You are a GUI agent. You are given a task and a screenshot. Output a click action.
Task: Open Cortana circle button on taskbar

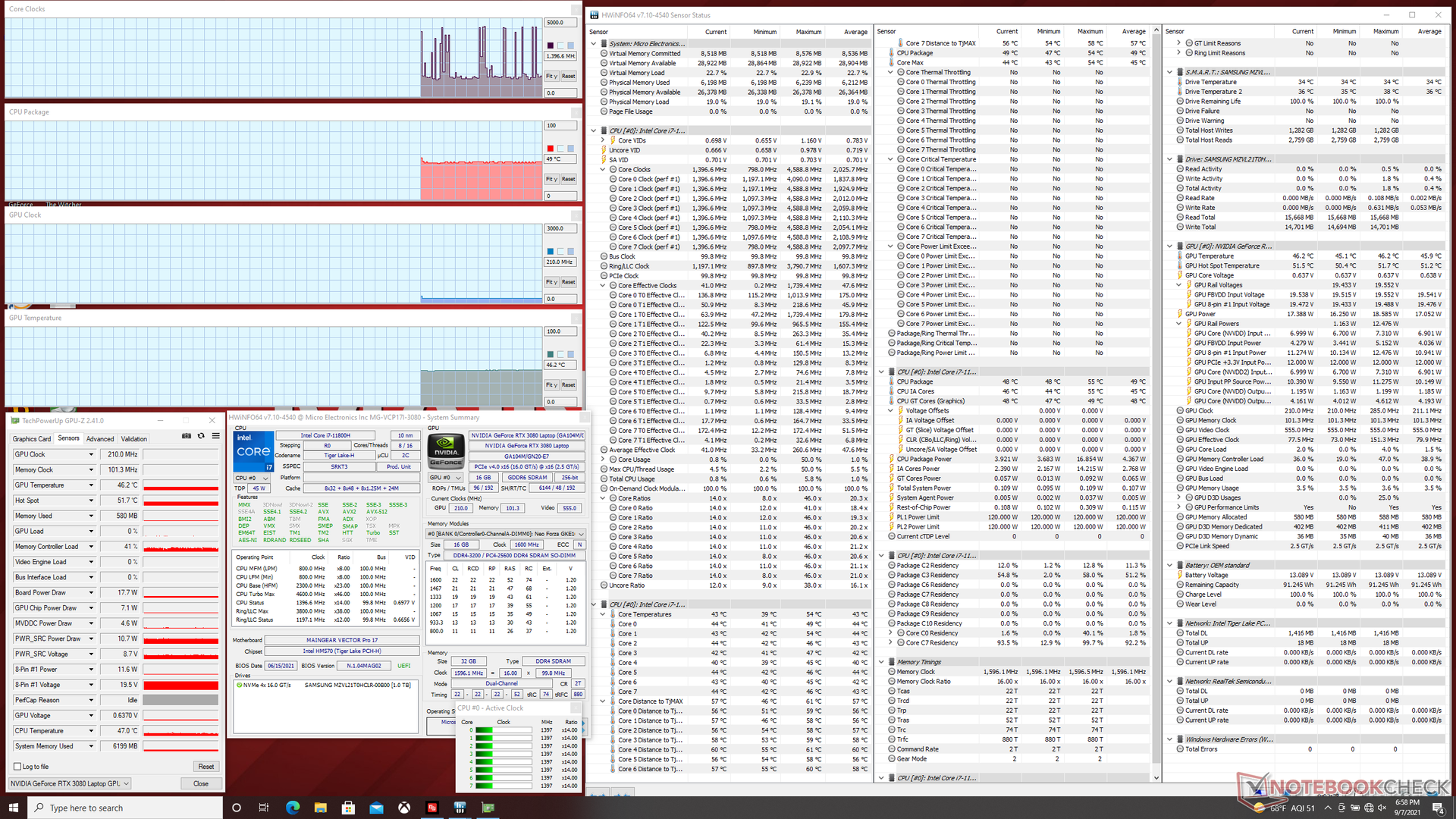tap(236, 808)
